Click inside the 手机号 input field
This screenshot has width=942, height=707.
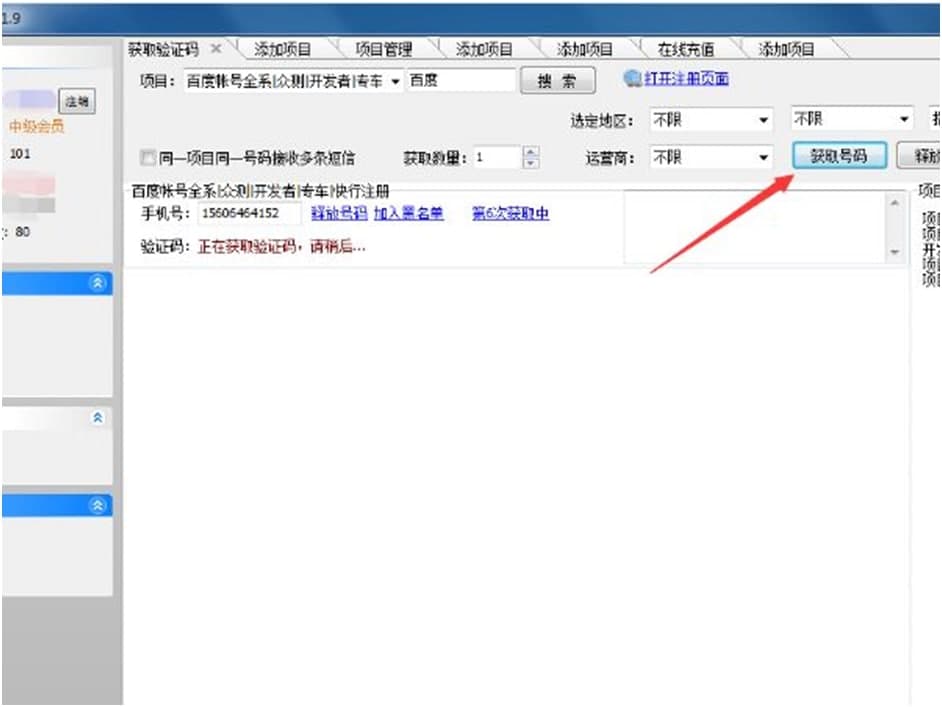click(x=250, y=212)
